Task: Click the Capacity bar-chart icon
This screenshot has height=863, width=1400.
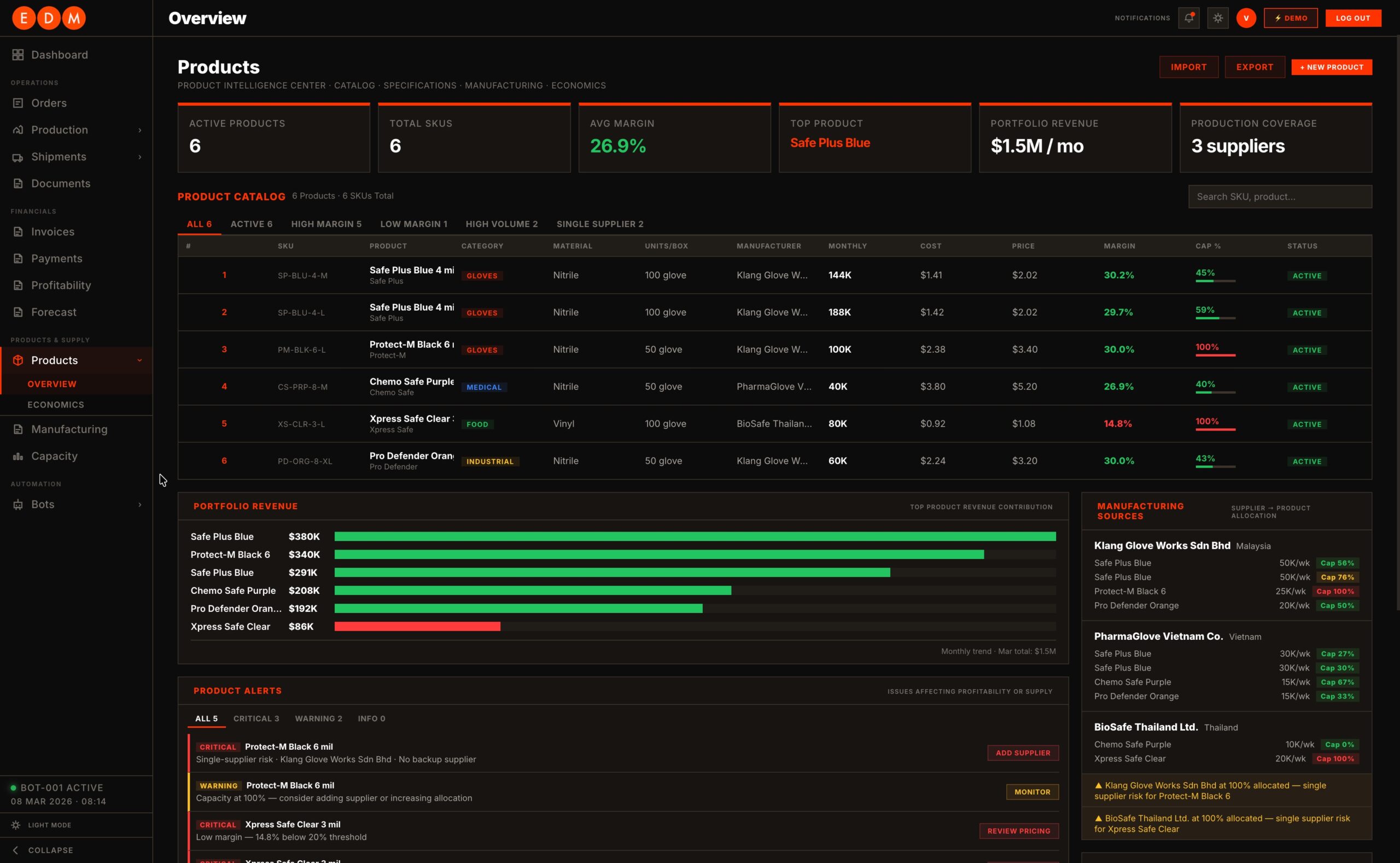Action: pos(17,456)
